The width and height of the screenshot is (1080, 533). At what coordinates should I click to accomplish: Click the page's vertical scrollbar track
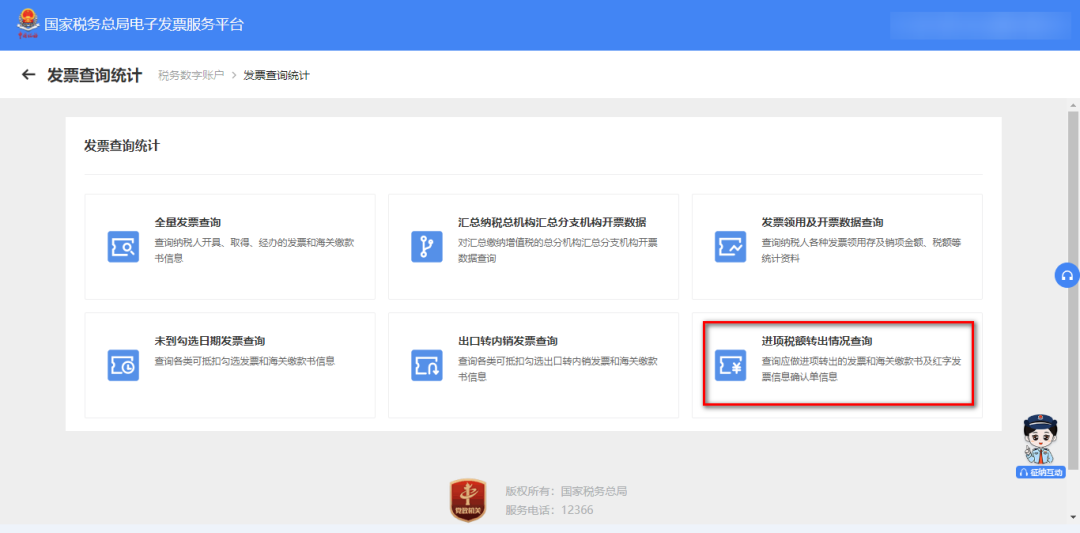click(x=1073, y=311)
